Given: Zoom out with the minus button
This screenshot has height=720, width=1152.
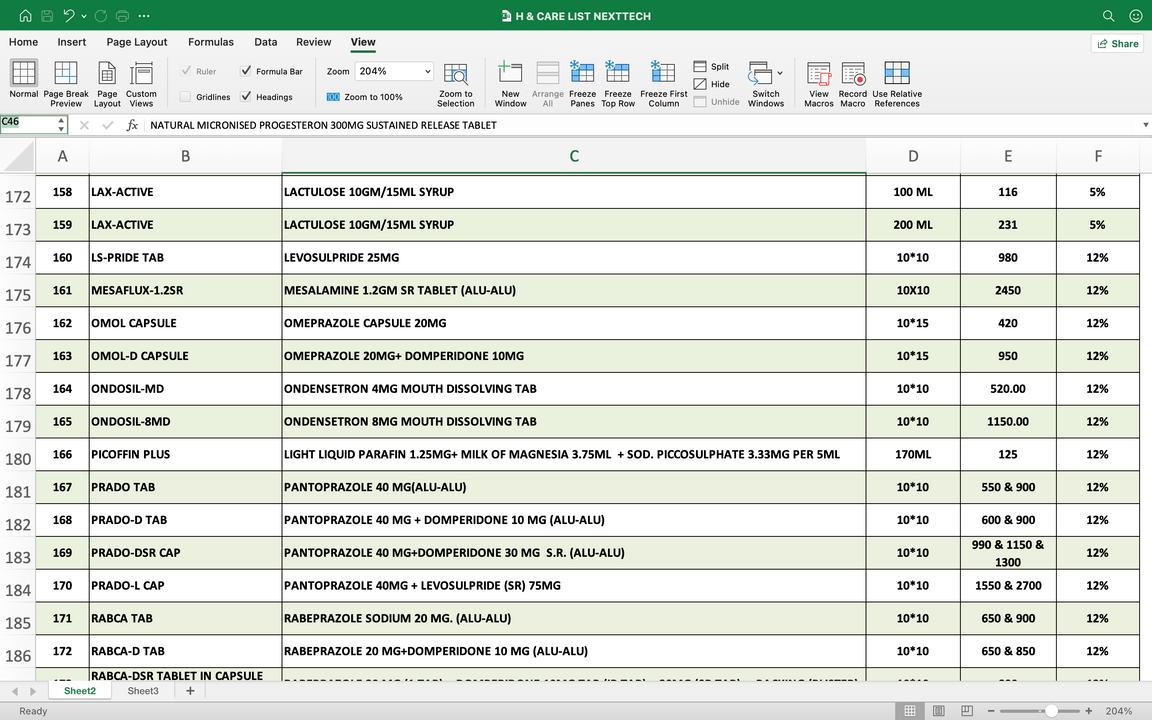Looking at the screenshot, I should pyautogui.click(x=991, y=710).
